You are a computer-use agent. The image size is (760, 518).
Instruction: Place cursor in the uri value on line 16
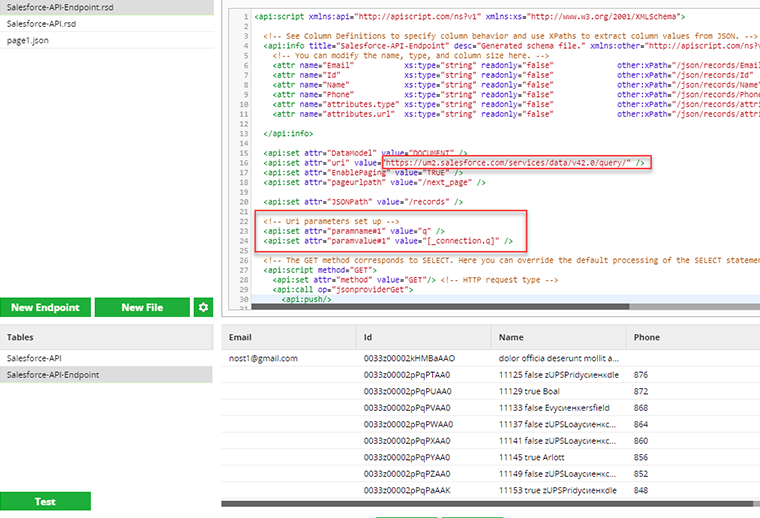click(x=508, y=163)
